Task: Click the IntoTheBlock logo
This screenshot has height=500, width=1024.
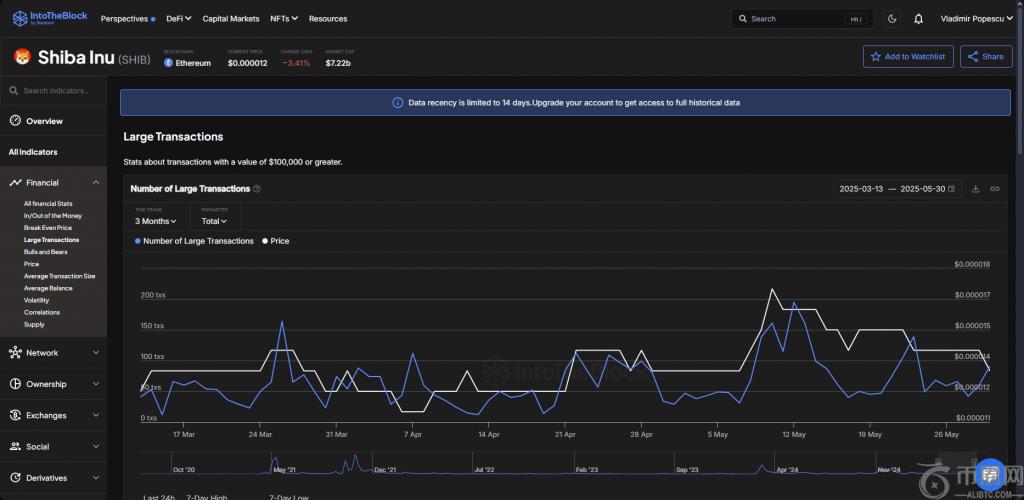Action: [x=50, y=18]
